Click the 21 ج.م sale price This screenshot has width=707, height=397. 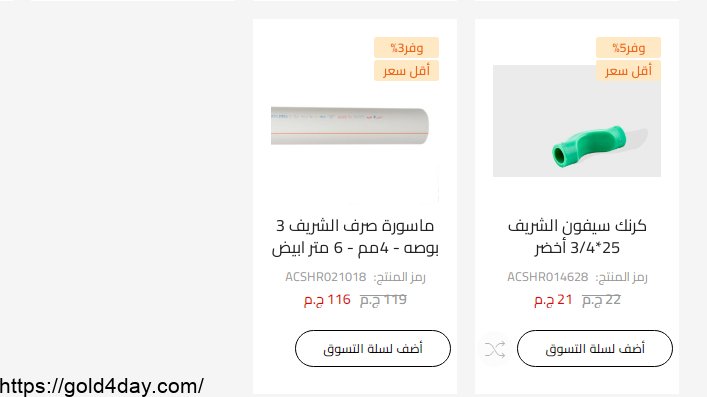pos(553,300)
